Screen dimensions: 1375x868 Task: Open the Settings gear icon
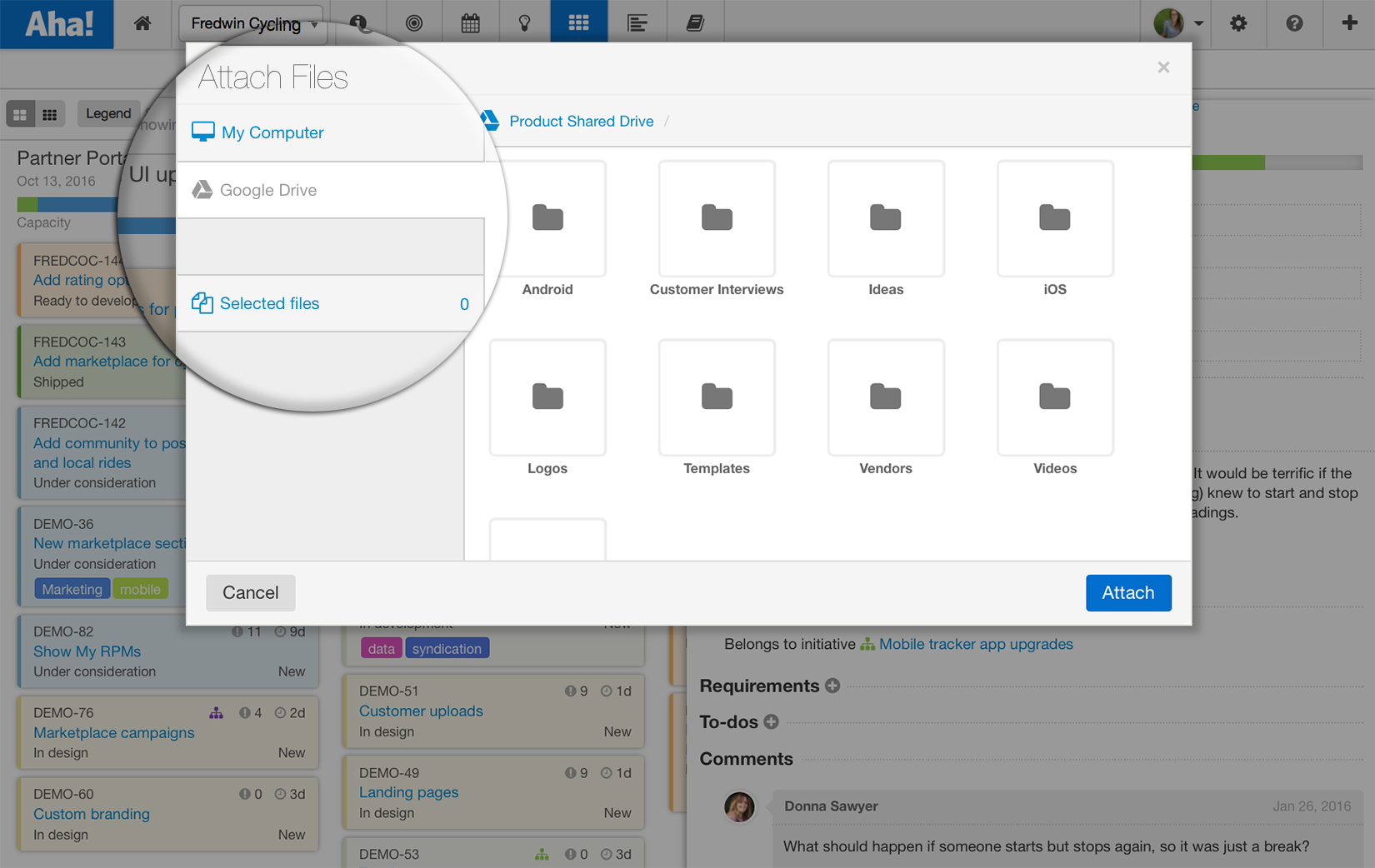tap(1238, 23)
